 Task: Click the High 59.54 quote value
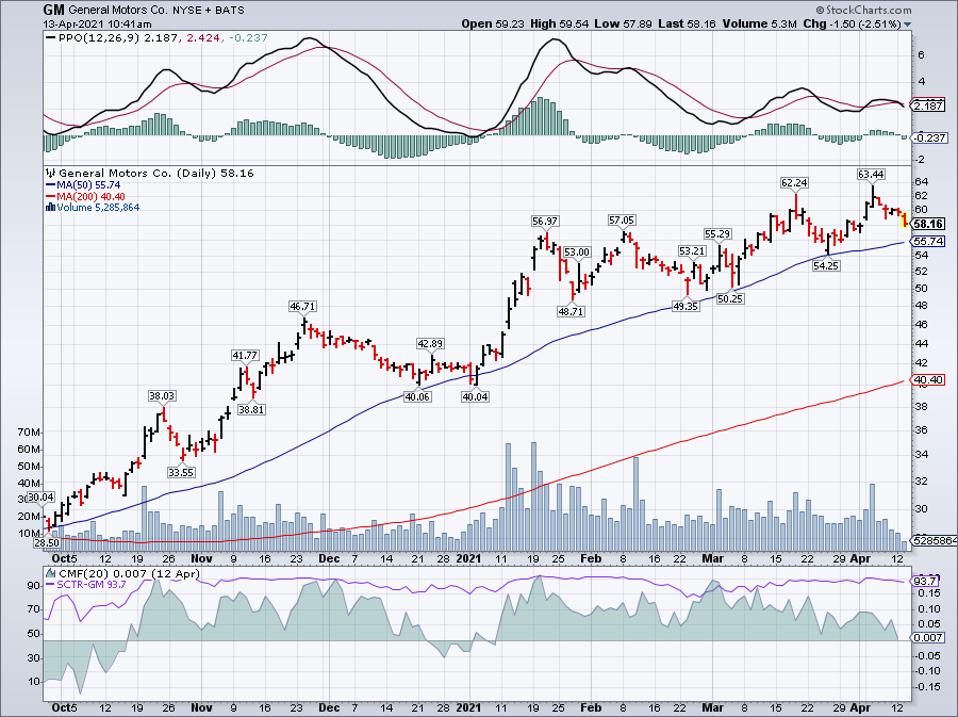tap(559, 24)
